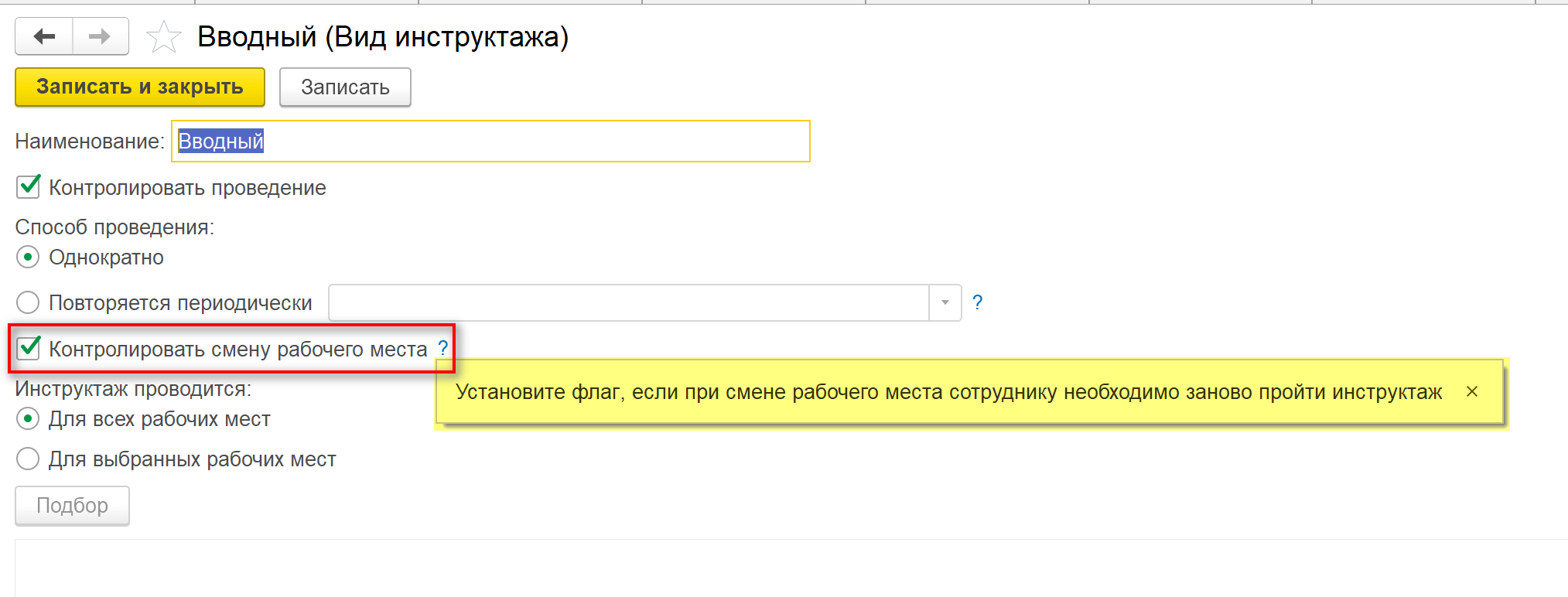The width and height of the screenshot is (1568, 597).
Task: Choose Для выбранных рабочих мест option
Action: coord(28,459)
